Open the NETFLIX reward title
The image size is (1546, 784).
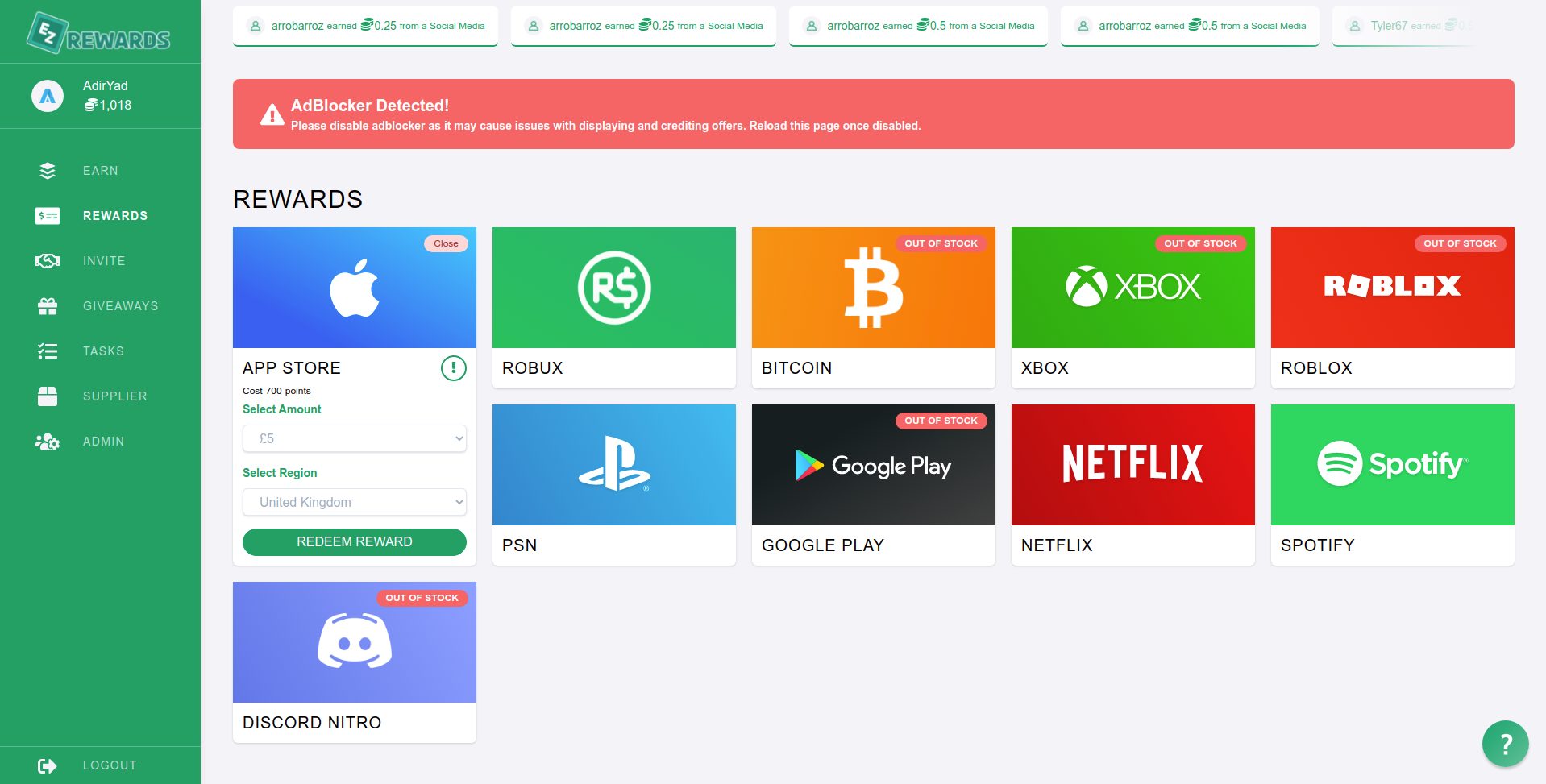click(1057, 545)
